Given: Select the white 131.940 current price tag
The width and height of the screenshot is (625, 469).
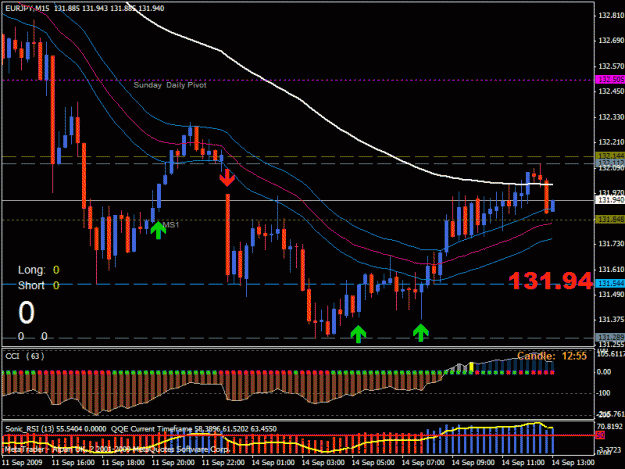Looking at the screenshot, I should coord(610,200).
